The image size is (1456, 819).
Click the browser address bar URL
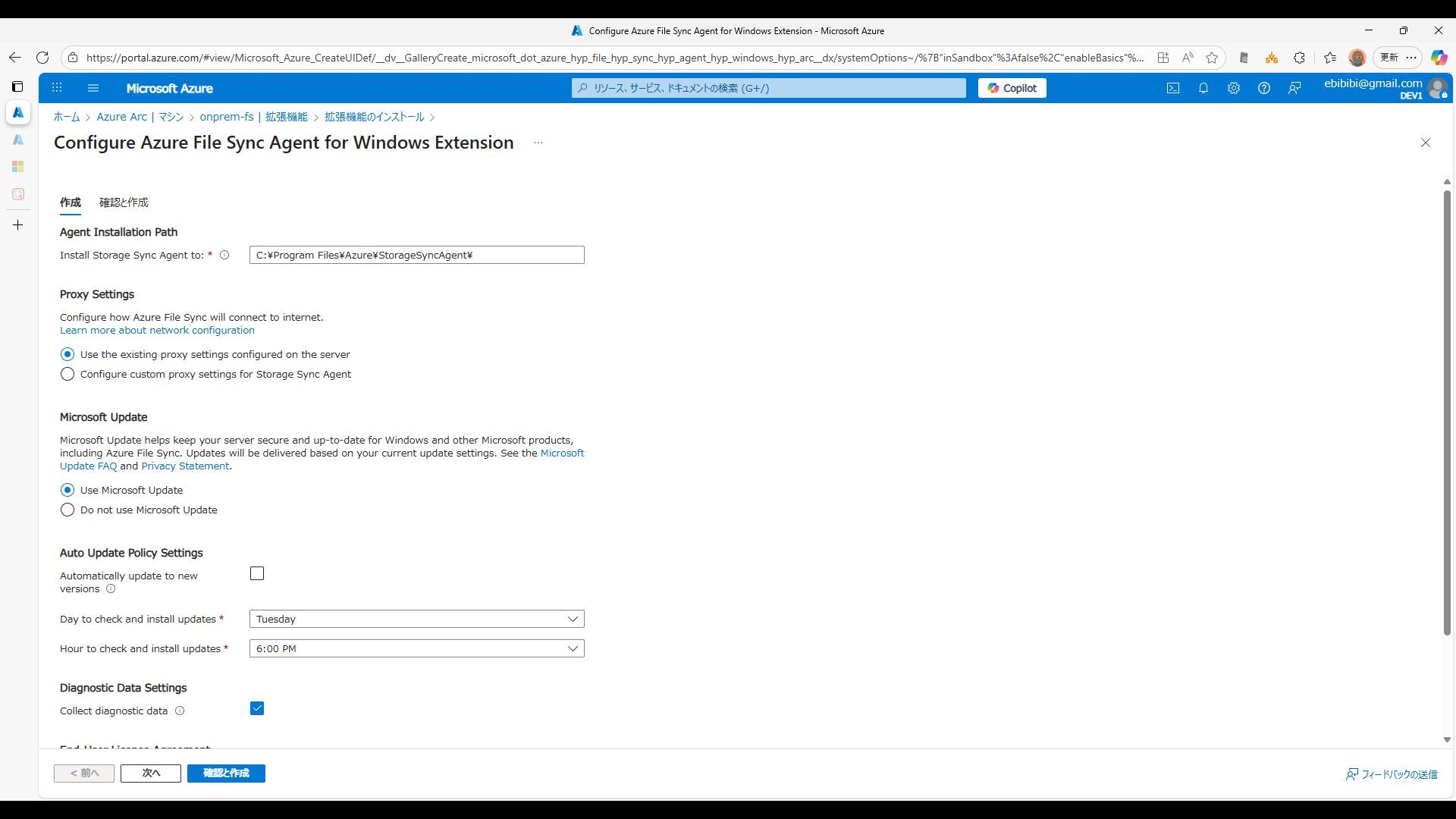coord(614,58)
